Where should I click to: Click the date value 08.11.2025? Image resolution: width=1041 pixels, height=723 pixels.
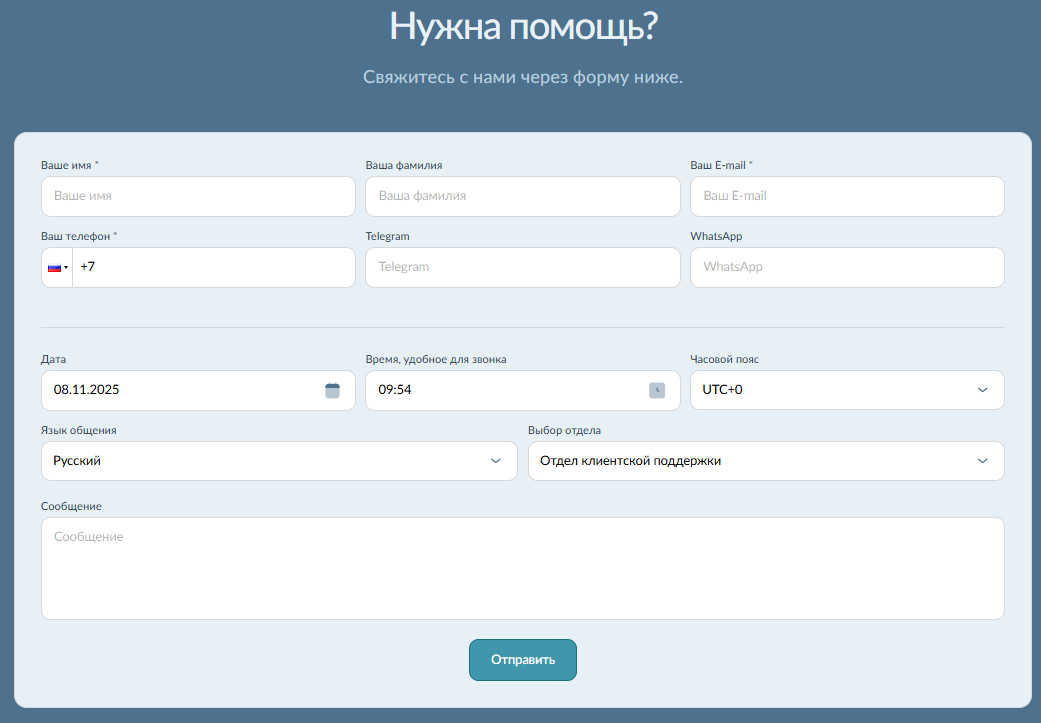(x=87, y=390)
